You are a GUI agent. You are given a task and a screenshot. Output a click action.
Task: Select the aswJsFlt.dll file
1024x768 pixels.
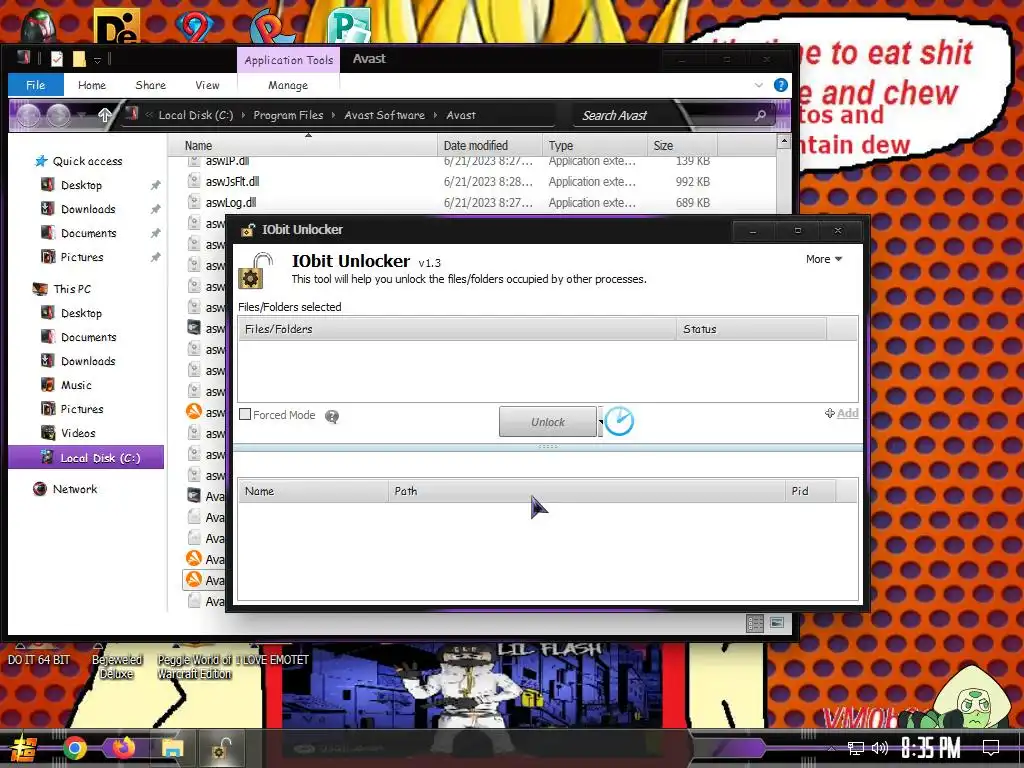tap(232, 182)
